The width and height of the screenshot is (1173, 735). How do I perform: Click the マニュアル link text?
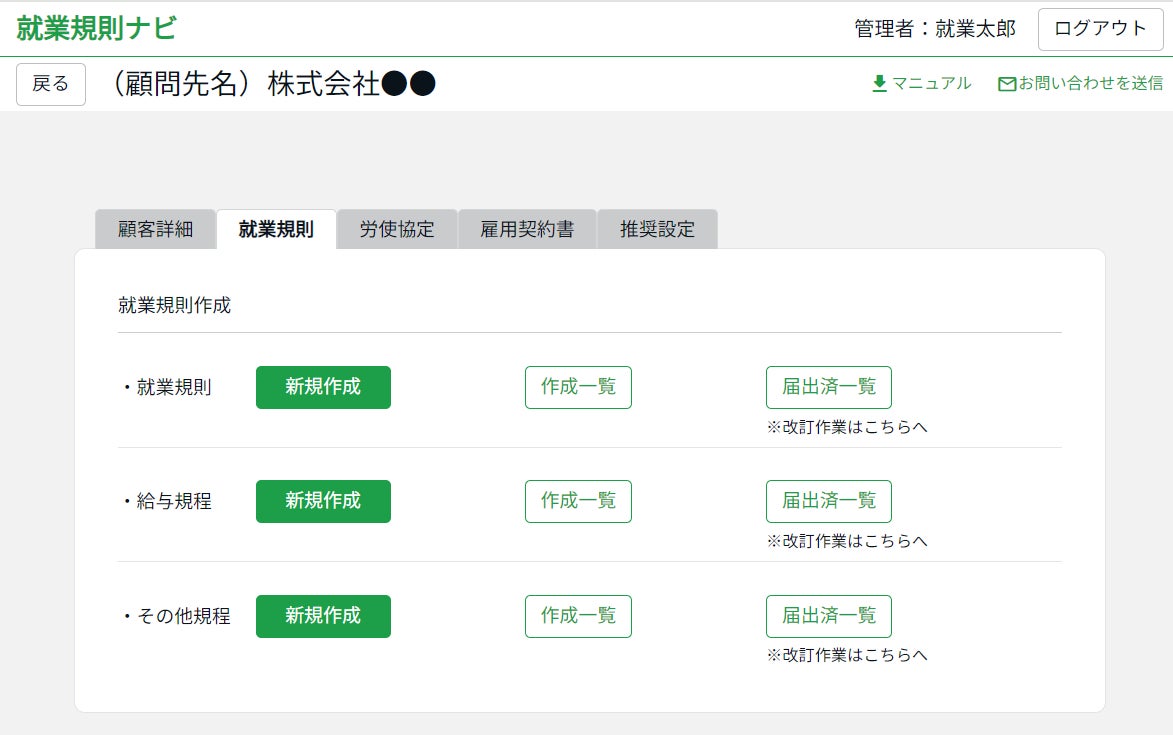(x=931, y=84)
